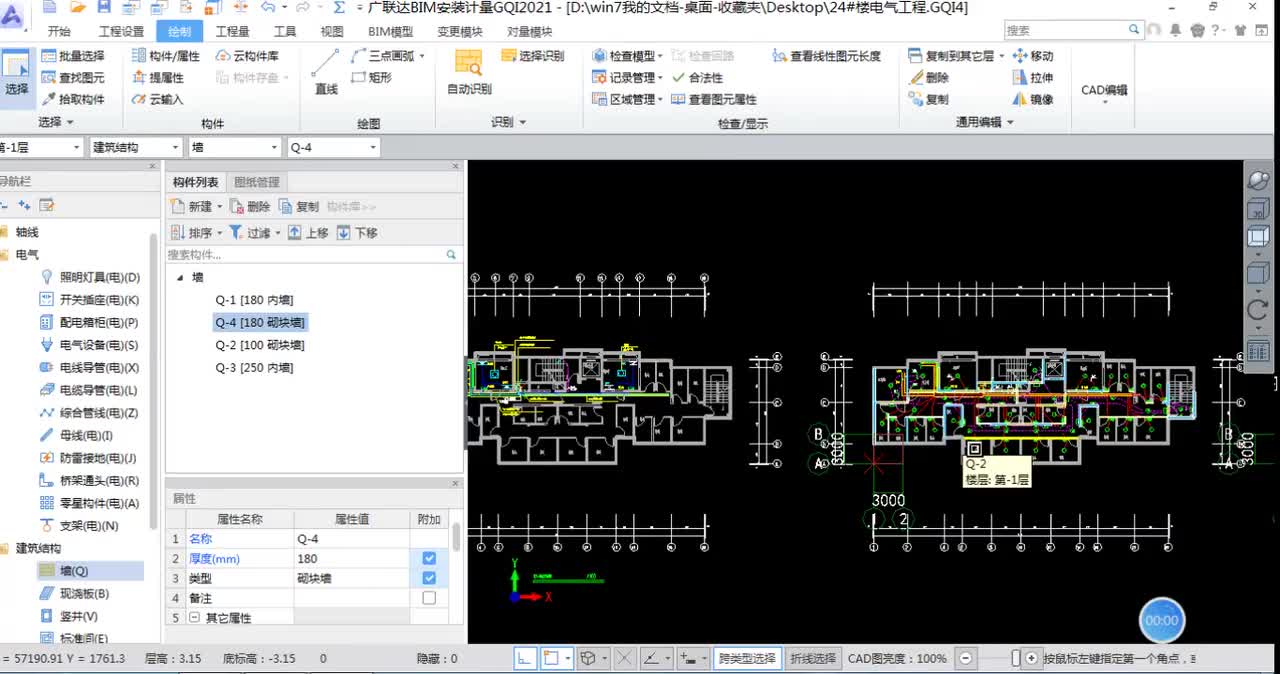1280x674 pixels.
Task: Switch to the 开始 ribbon tab
Action: pyautogui.click(x=59, y=31)
